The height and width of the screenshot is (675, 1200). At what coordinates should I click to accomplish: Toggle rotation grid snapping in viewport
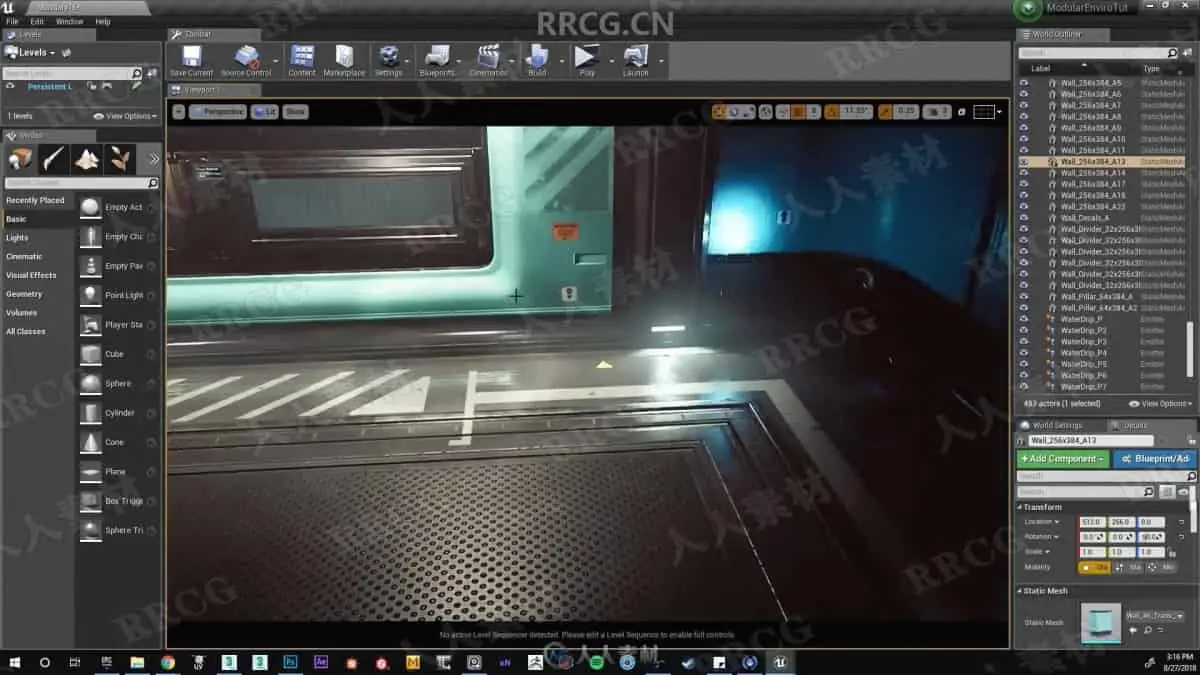tap(832, 112)
